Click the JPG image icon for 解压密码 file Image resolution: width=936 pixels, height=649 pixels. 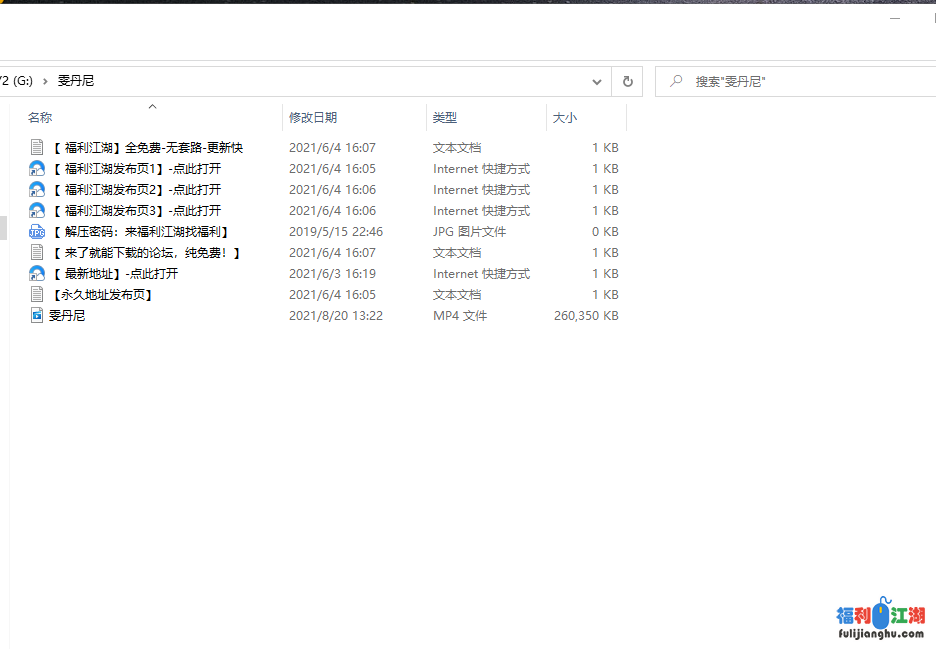click(x=37, y=232)
